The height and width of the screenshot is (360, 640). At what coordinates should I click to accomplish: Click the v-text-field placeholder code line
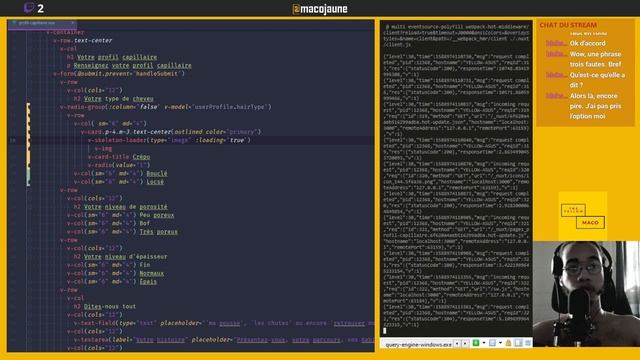pyautogui.click(x=224, y=323)
